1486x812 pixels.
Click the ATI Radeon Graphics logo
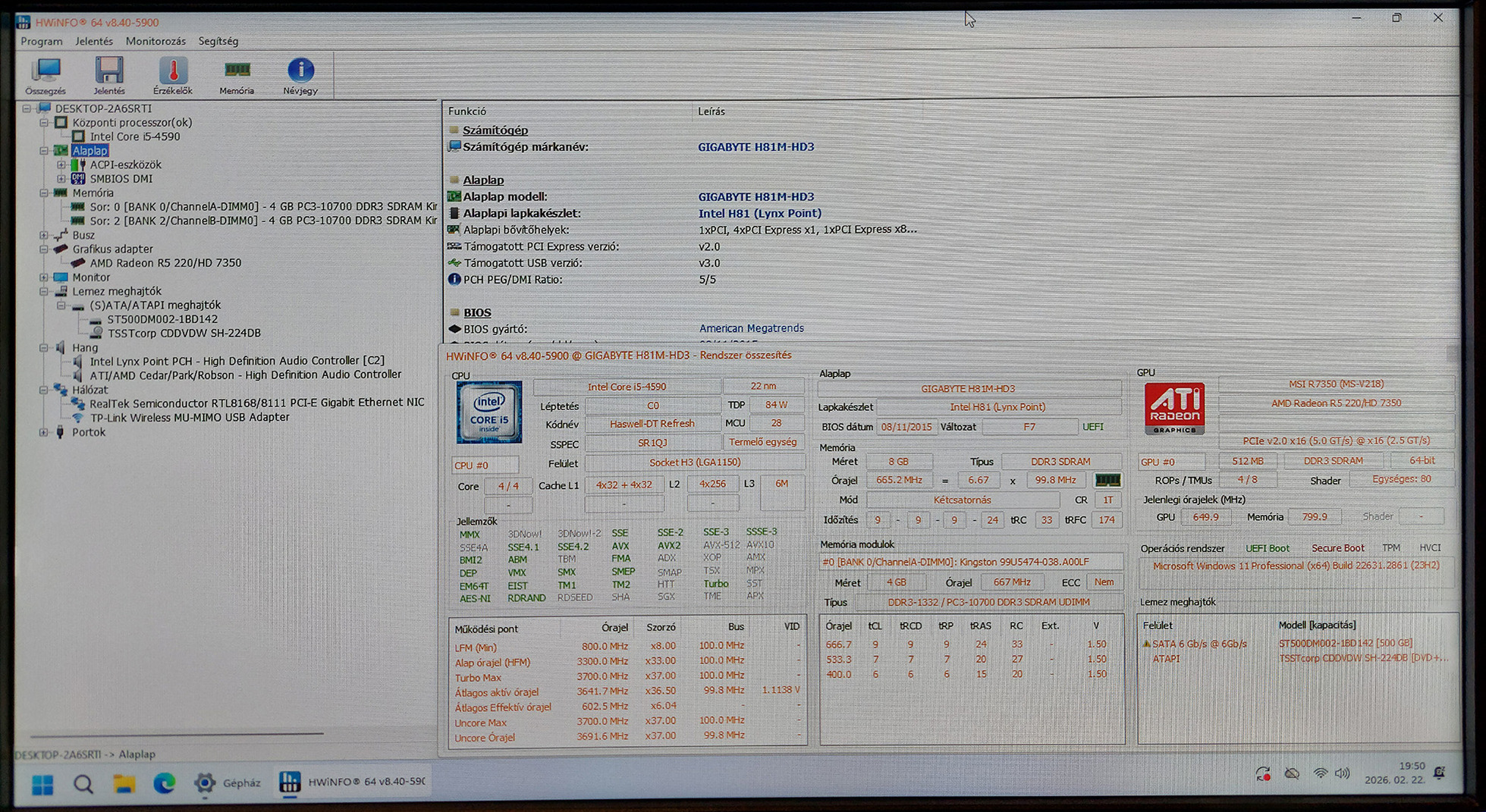(1174, 409)
